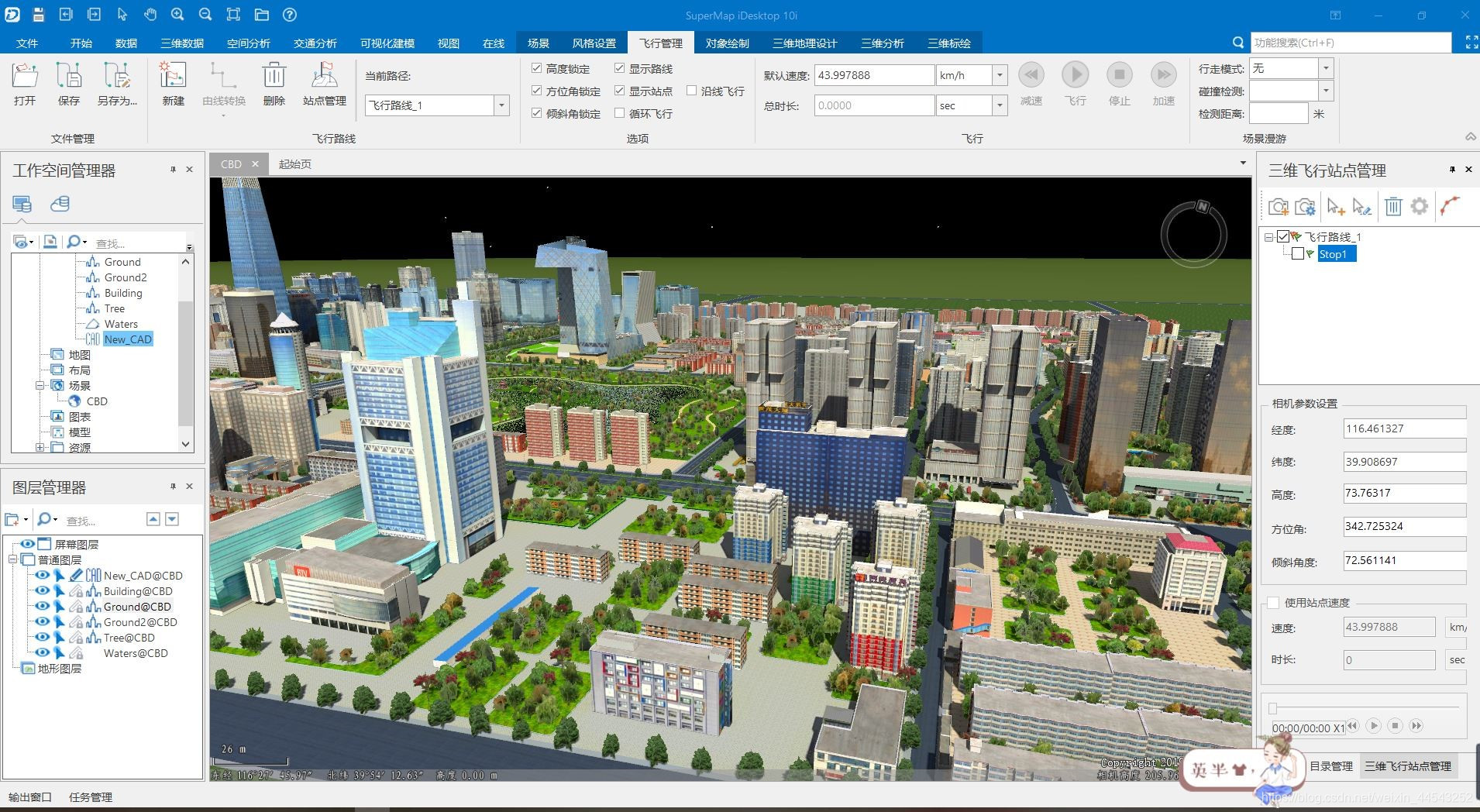Click the save icon in title bar
Viewport: 1480px width, 812px height.
pyautogui.click(x=38, y=15)
